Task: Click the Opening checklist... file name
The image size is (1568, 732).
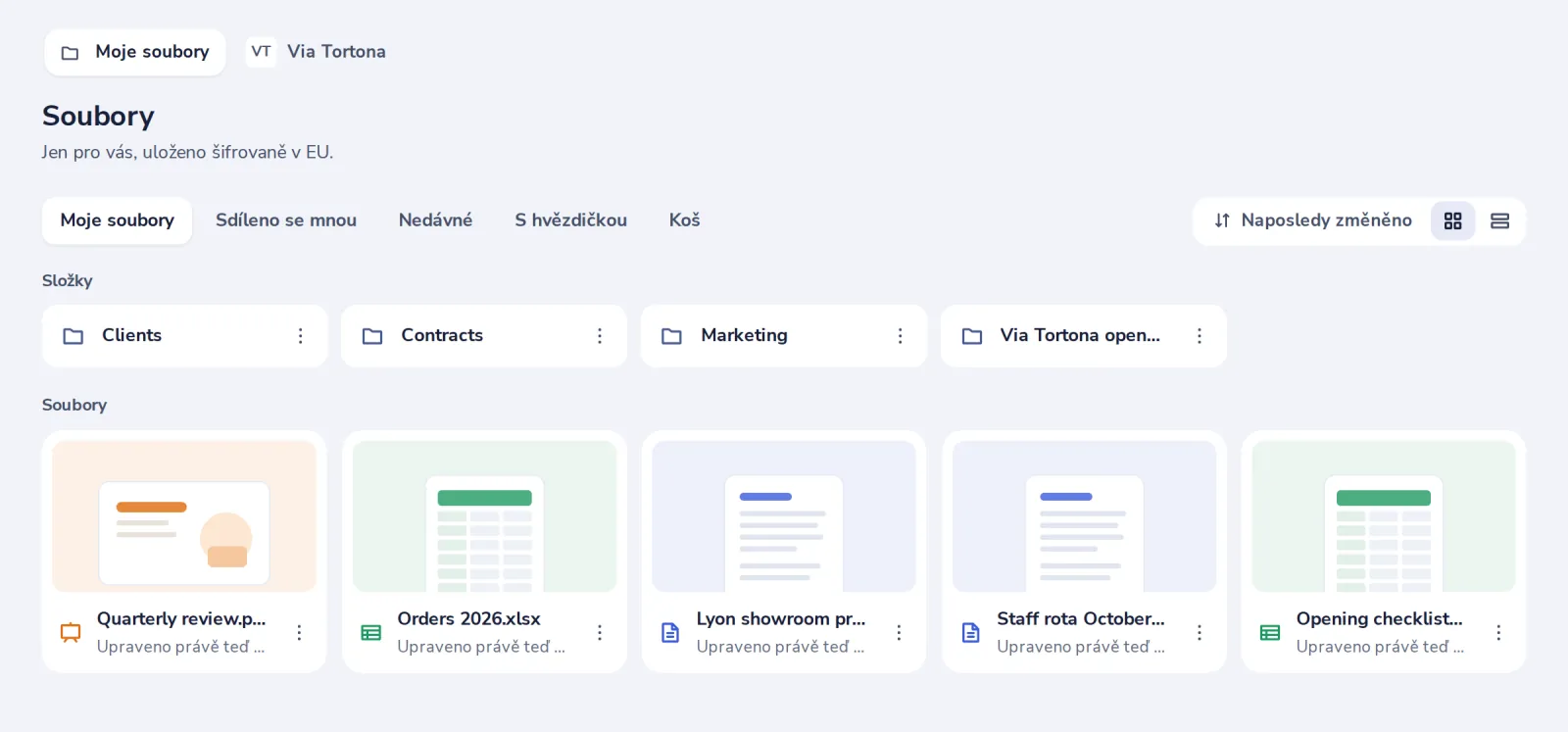Action: tap(1379, 619)
